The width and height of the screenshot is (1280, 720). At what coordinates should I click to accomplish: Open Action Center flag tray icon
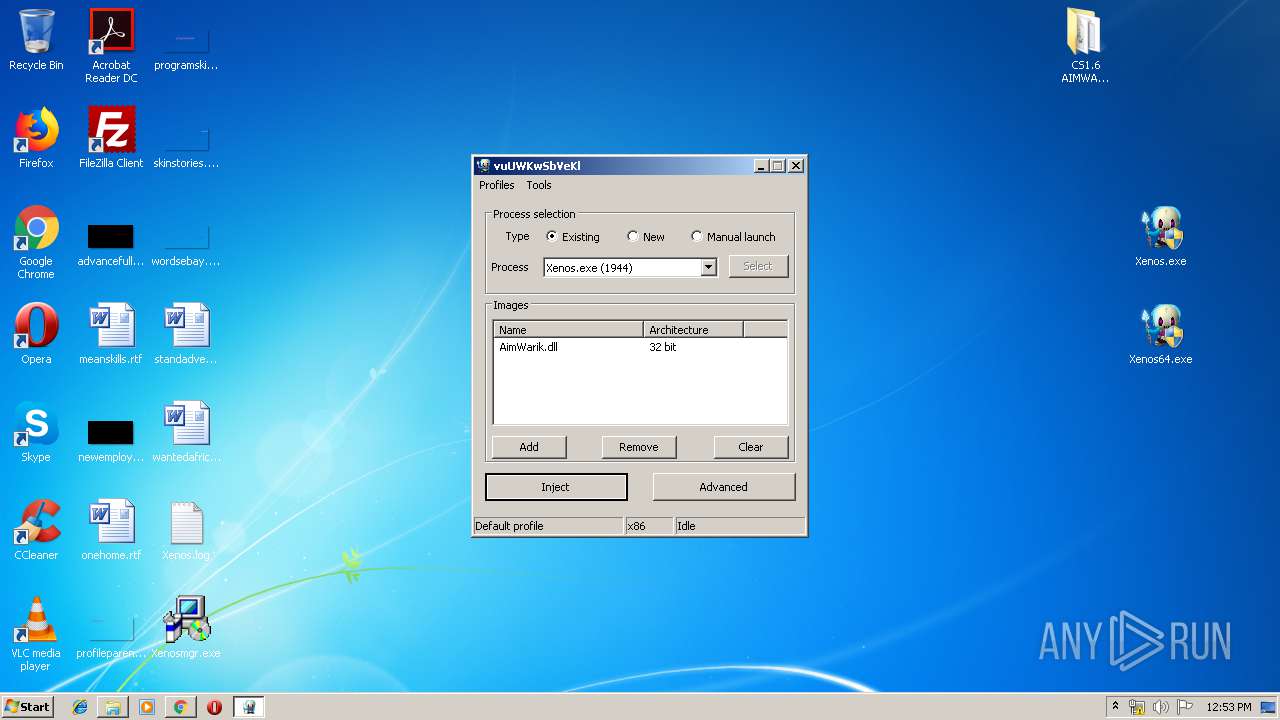pos(1185,707)
